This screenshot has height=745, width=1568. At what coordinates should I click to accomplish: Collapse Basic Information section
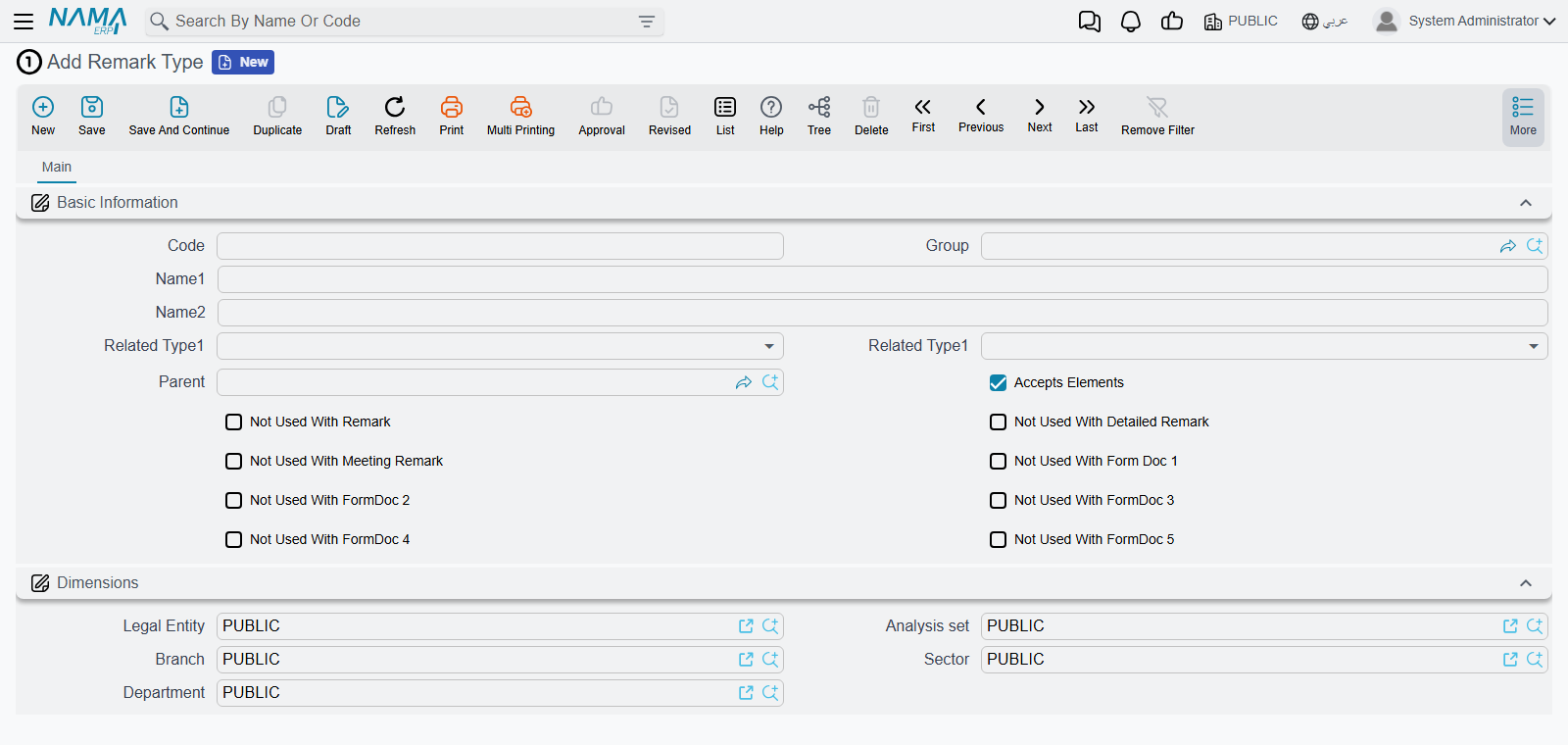(1526, 203)
